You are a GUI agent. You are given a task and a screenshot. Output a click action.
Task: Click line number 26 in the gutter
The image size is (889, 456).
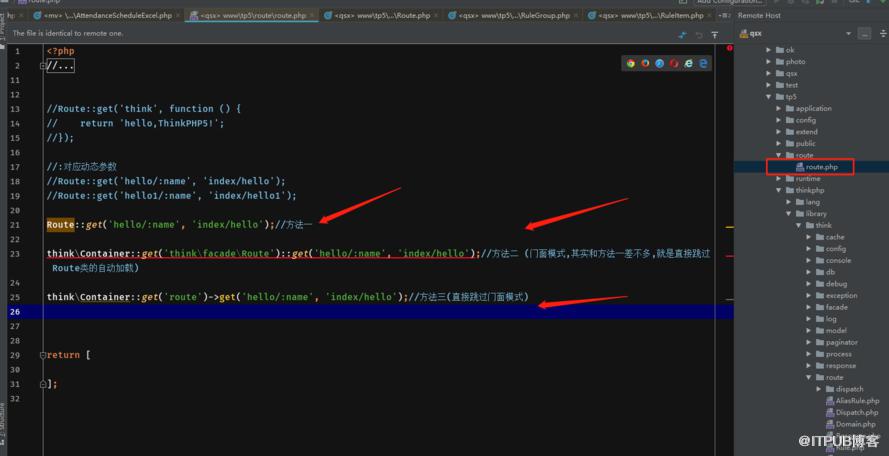tap(15, 311)
